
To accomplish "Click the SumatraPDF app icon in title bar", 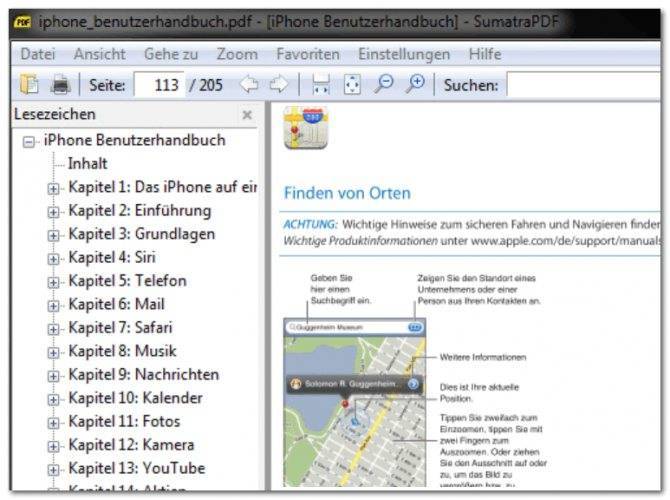I will pyautogui.click(x=22, y=22).
